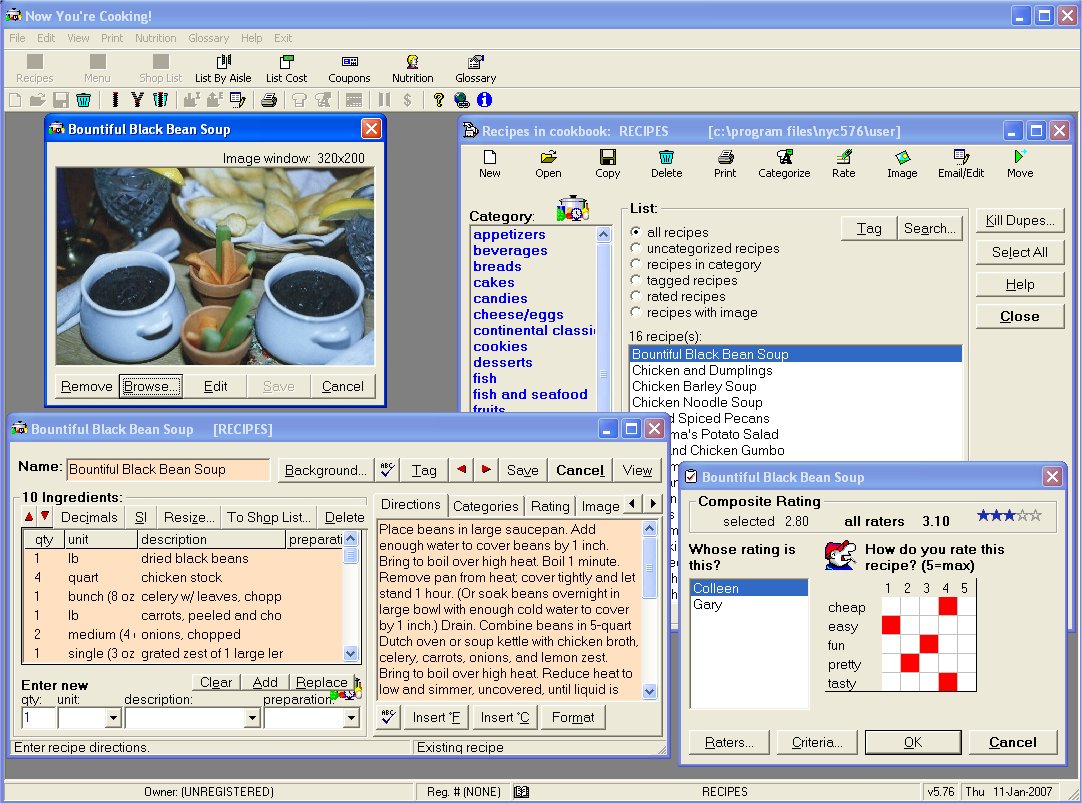Click the Nutrition toolbar icon
This screenshot has height=804, width=1082.
(x=413, y=66)
